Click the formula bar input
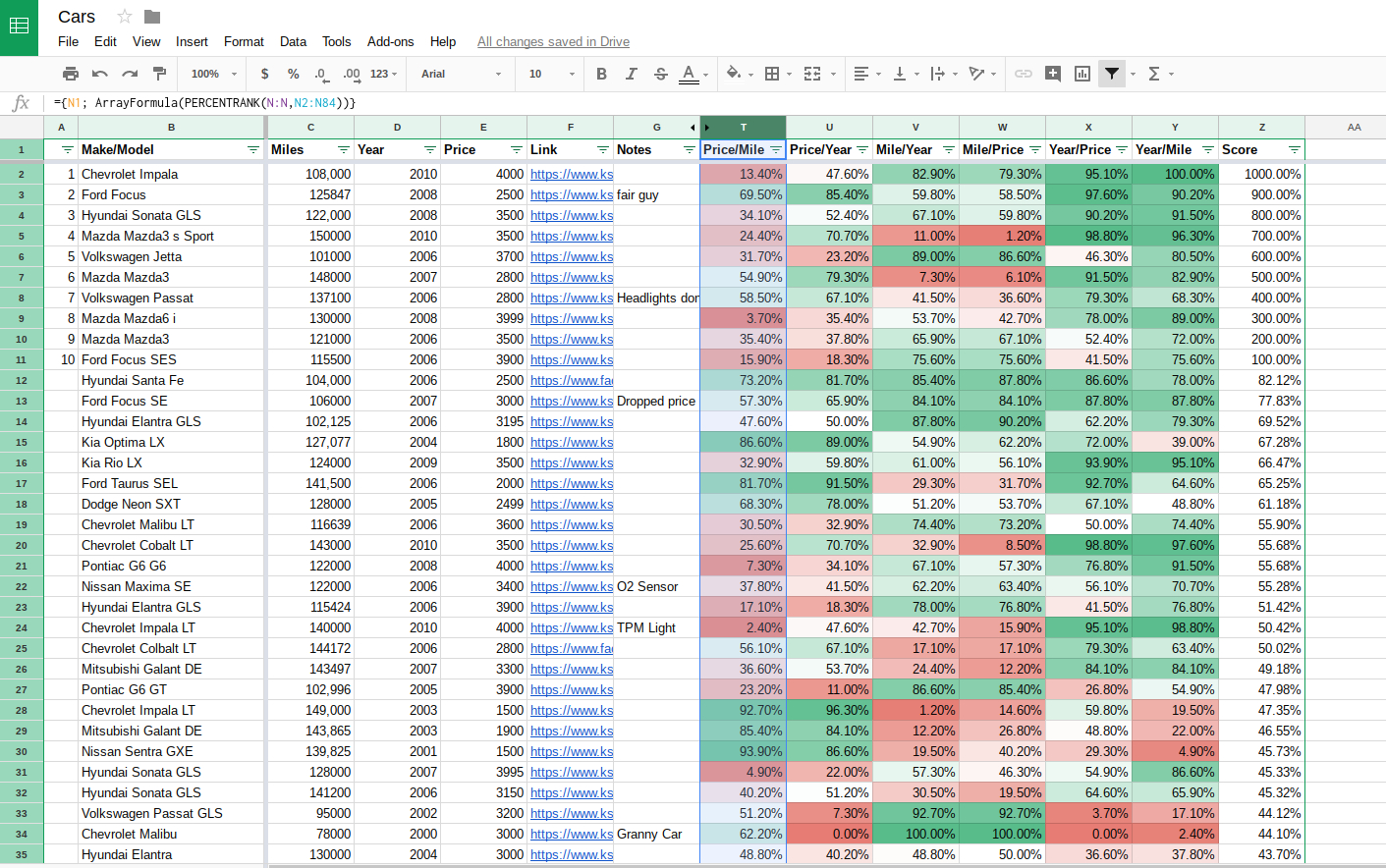Viewport: 1386px width, 868px height. click(x=688, y=103)
